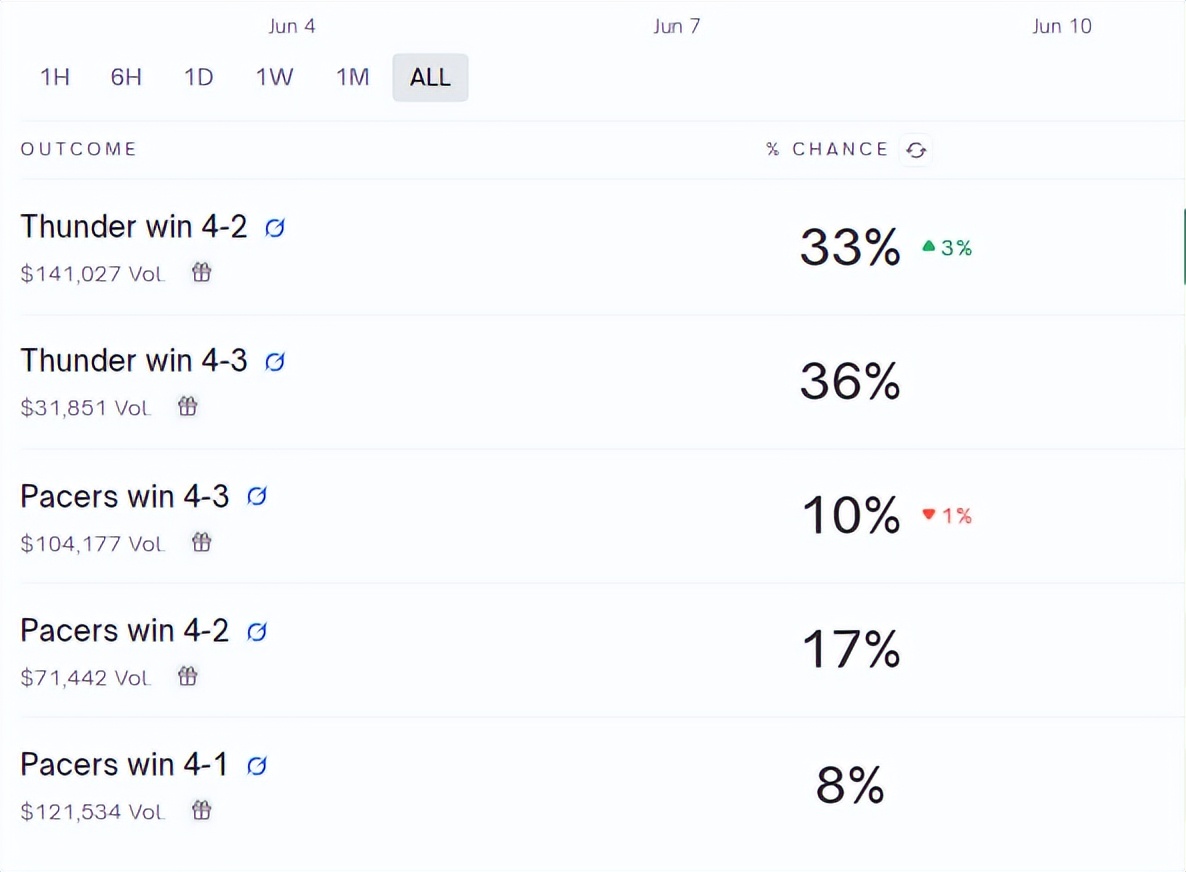Open the link icon next to Pacers win 4-1

click(256, 765)
